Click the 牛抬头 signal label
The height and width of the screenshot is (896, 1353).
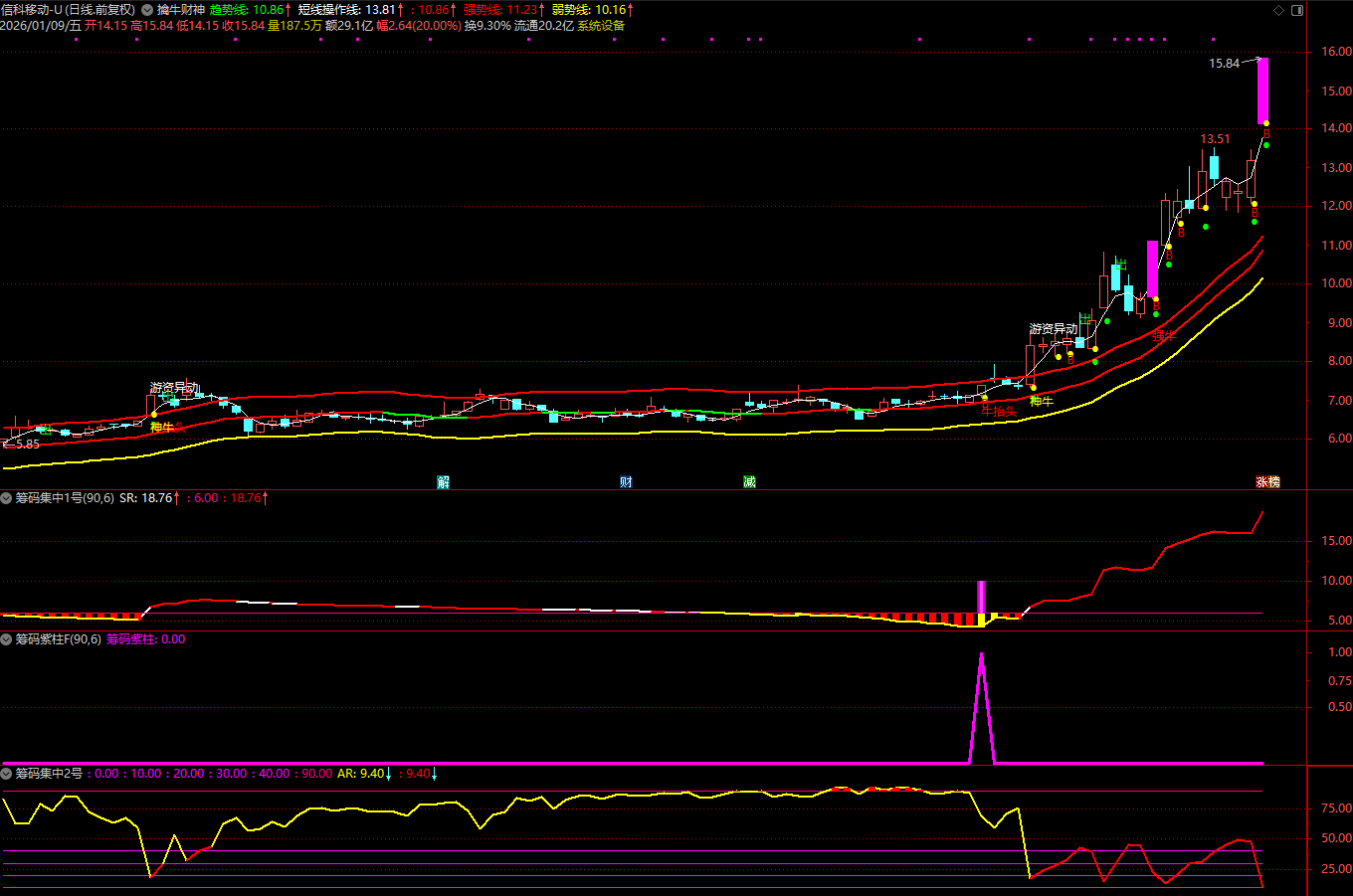tap(999, 412)
